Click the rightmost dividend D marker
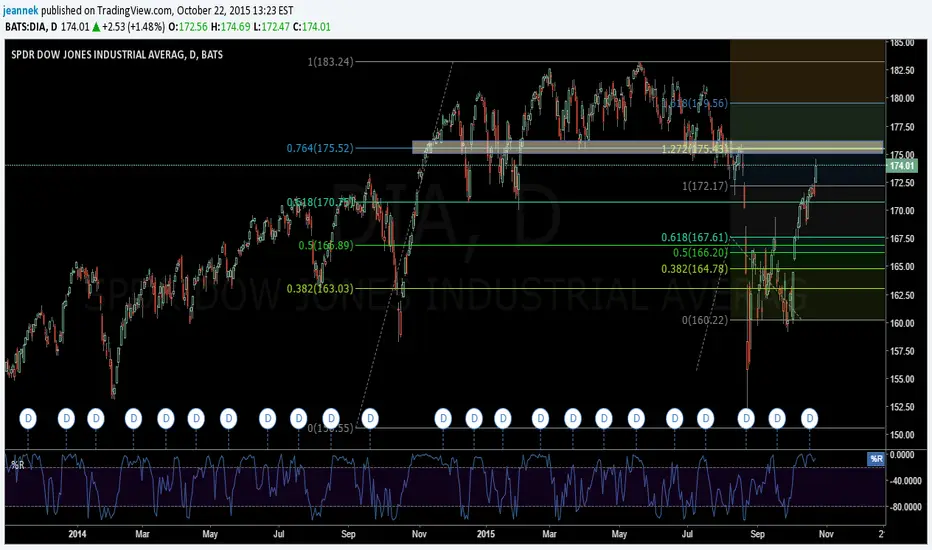 (x=809, y=419)
